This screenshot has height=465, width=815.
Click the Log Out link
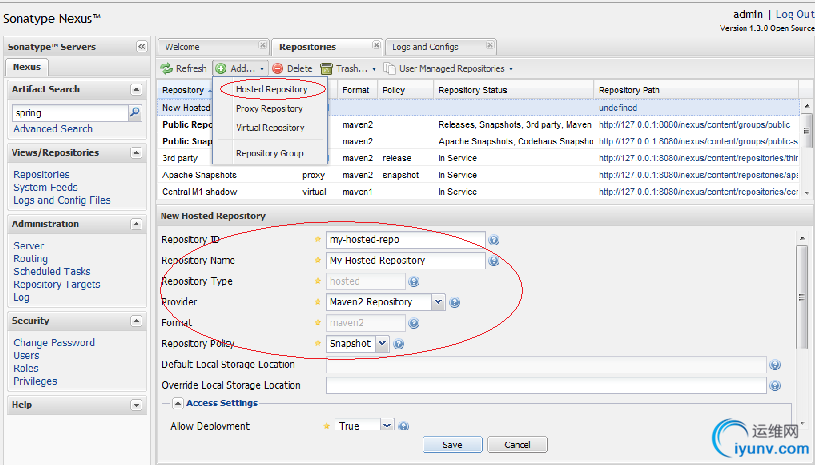click(x=795, y=14)
